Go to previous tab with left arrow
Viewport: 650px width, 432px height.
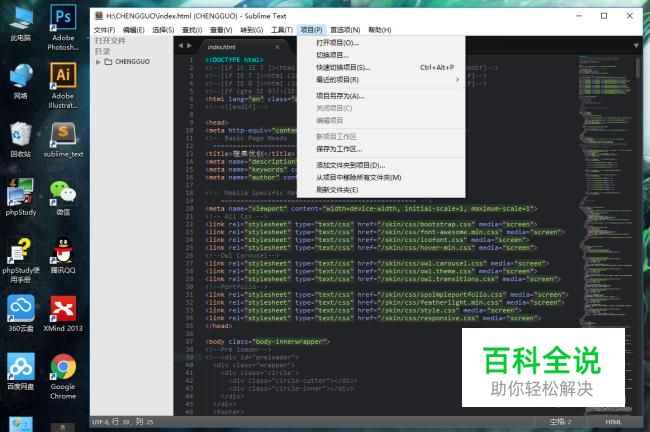(x=180, y=46)
